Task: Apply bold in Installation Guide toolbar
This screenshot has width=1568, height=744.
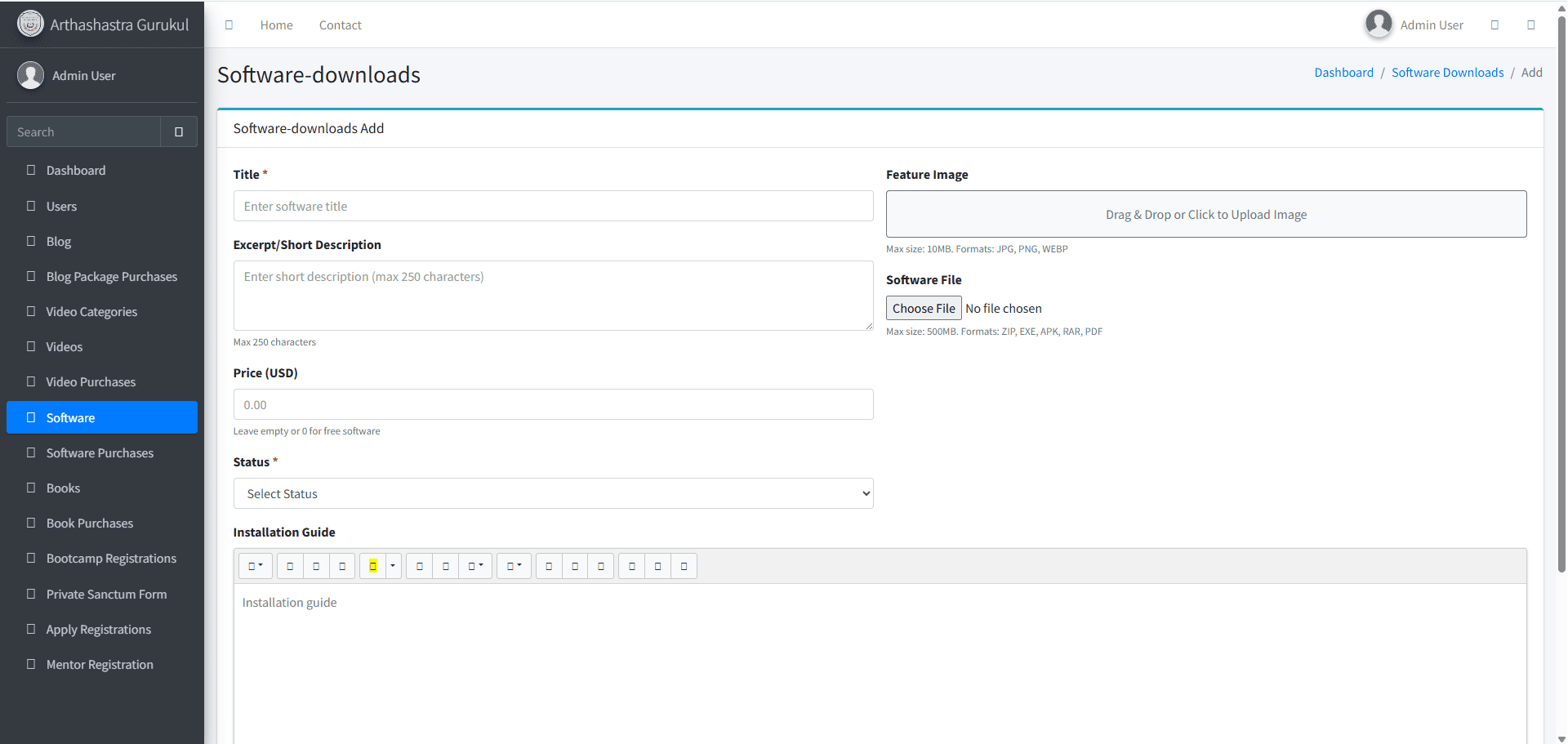Action: (x=290, y=566)
